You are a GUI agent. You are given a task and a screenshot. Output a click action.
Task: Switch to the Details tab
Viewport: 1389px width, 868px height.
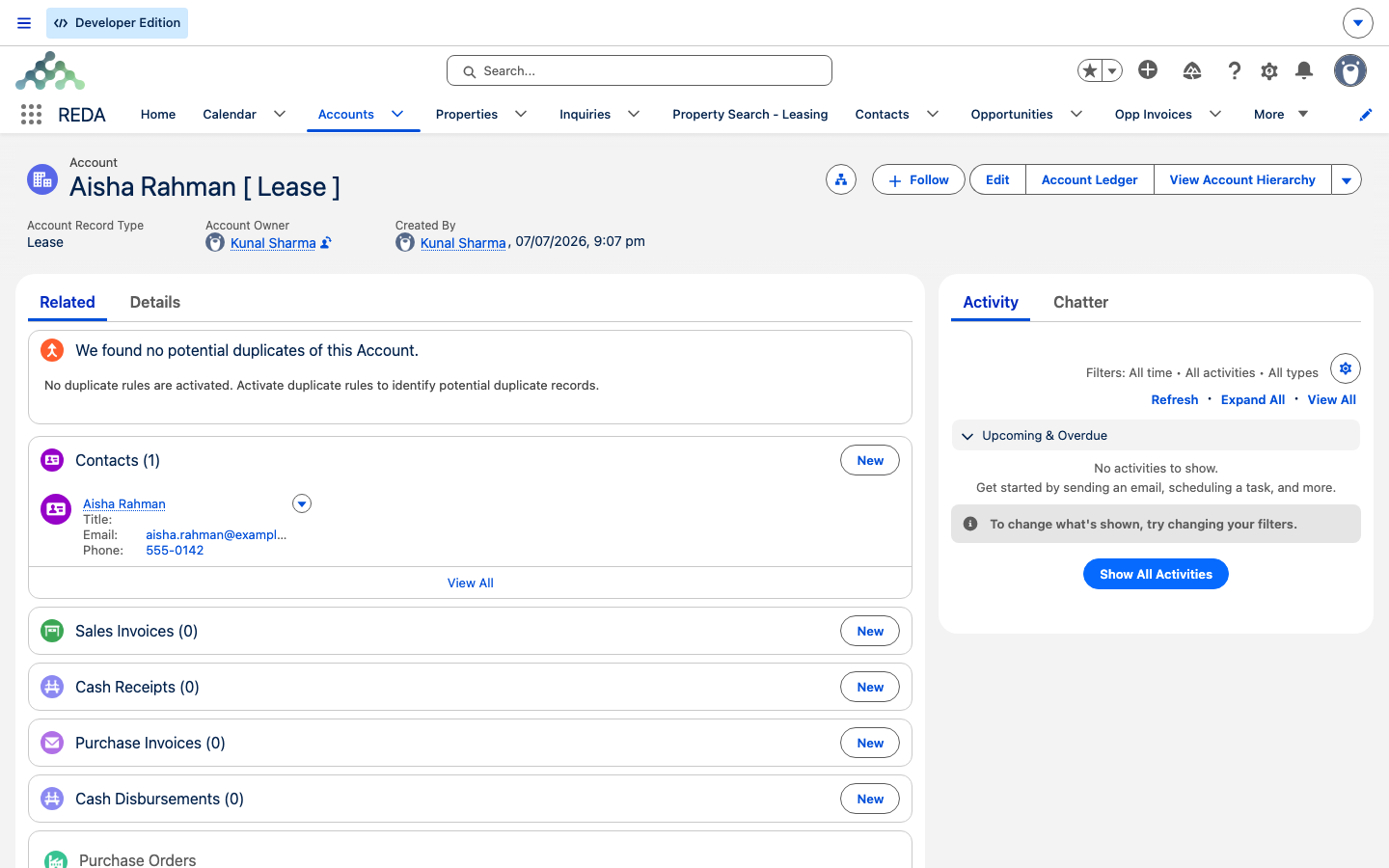click(x=155, y=302)
